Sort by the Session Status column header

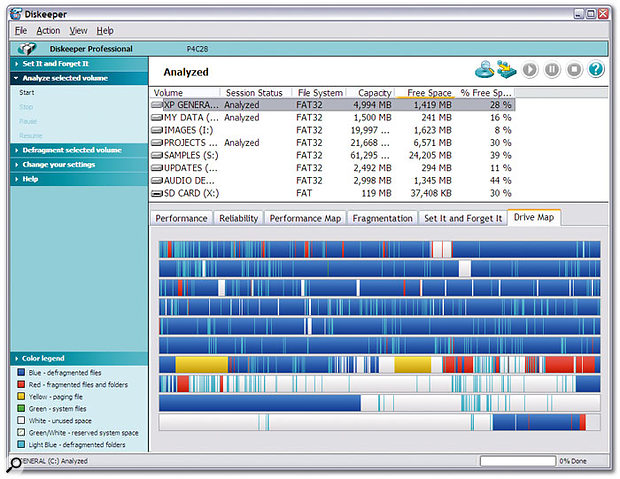pos(255,93)
